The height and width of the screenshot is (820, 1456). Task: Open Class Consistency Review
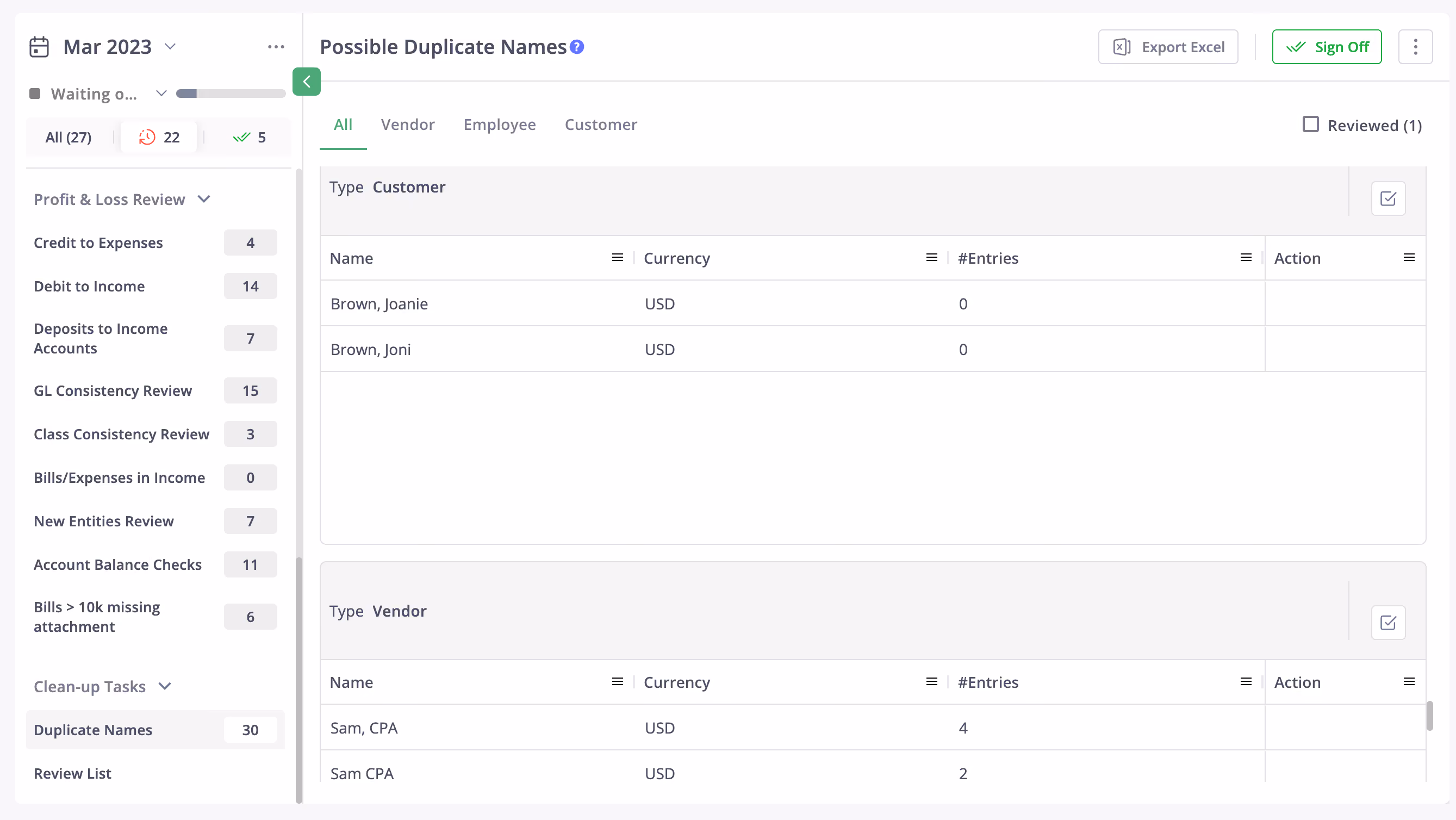click(x=155, y=434)
